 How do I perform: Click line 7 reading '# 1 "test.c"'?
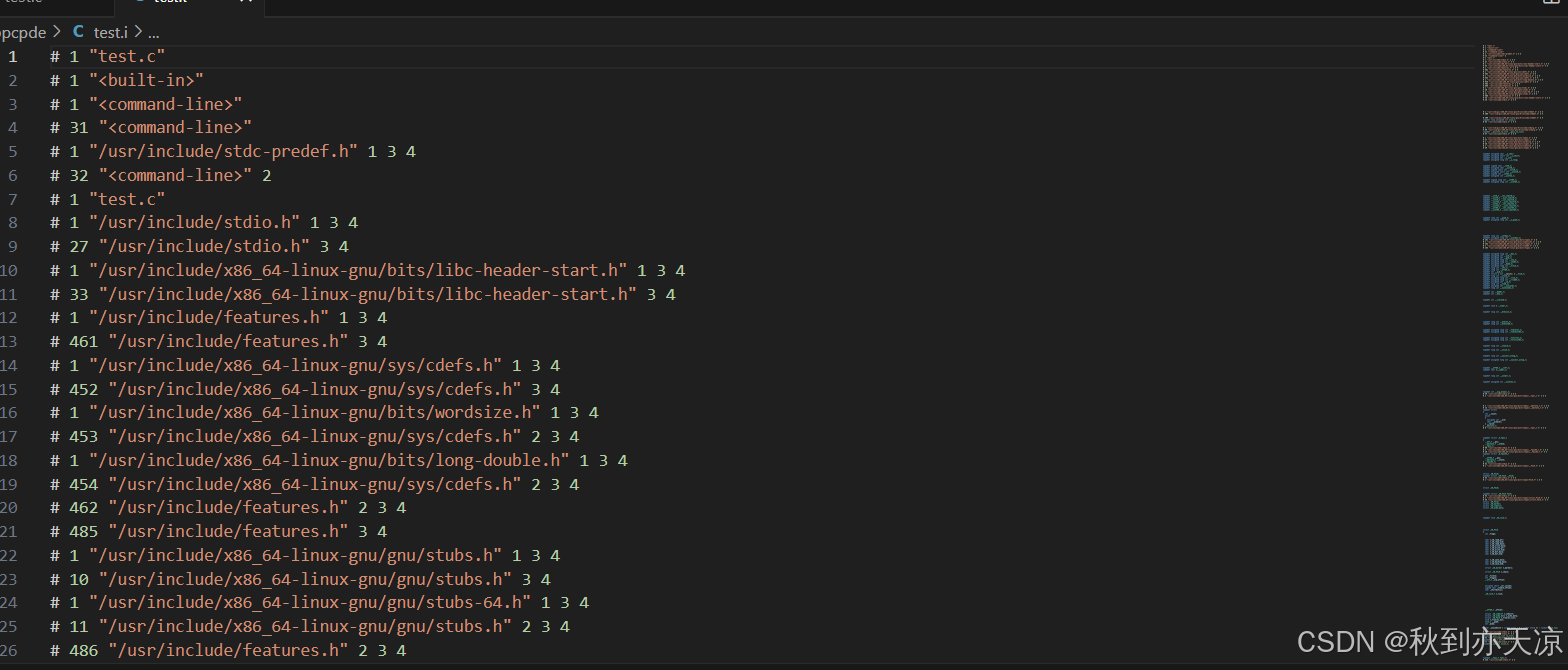(107, 199)
